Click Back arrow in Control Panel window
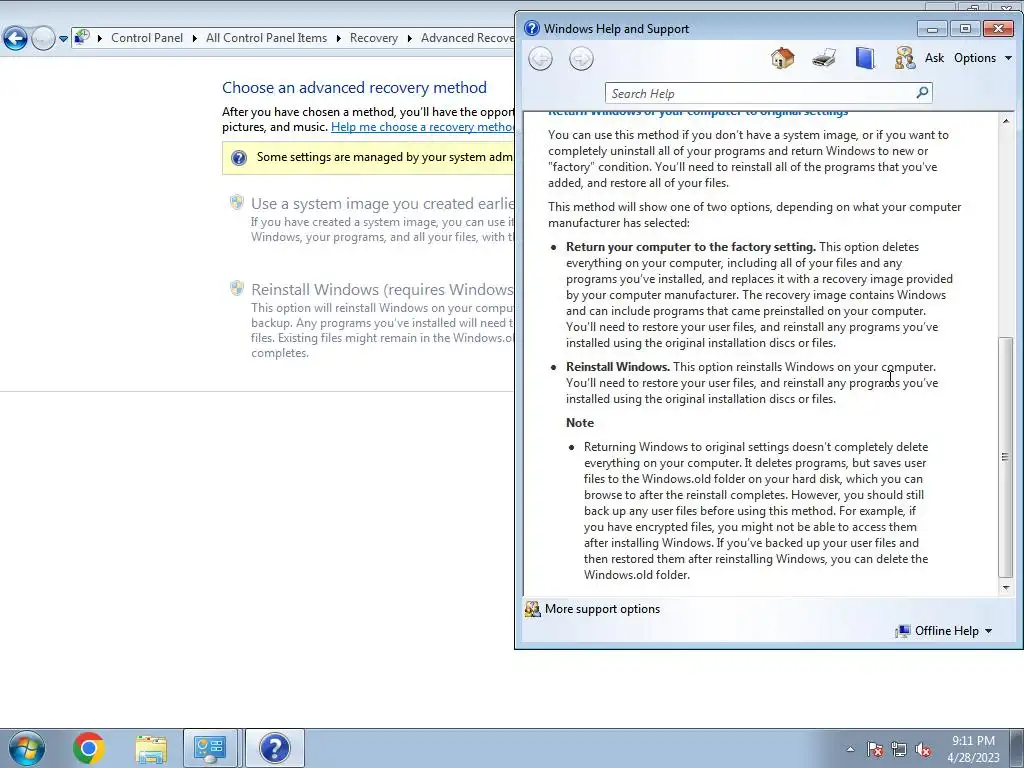 (15, 38)
